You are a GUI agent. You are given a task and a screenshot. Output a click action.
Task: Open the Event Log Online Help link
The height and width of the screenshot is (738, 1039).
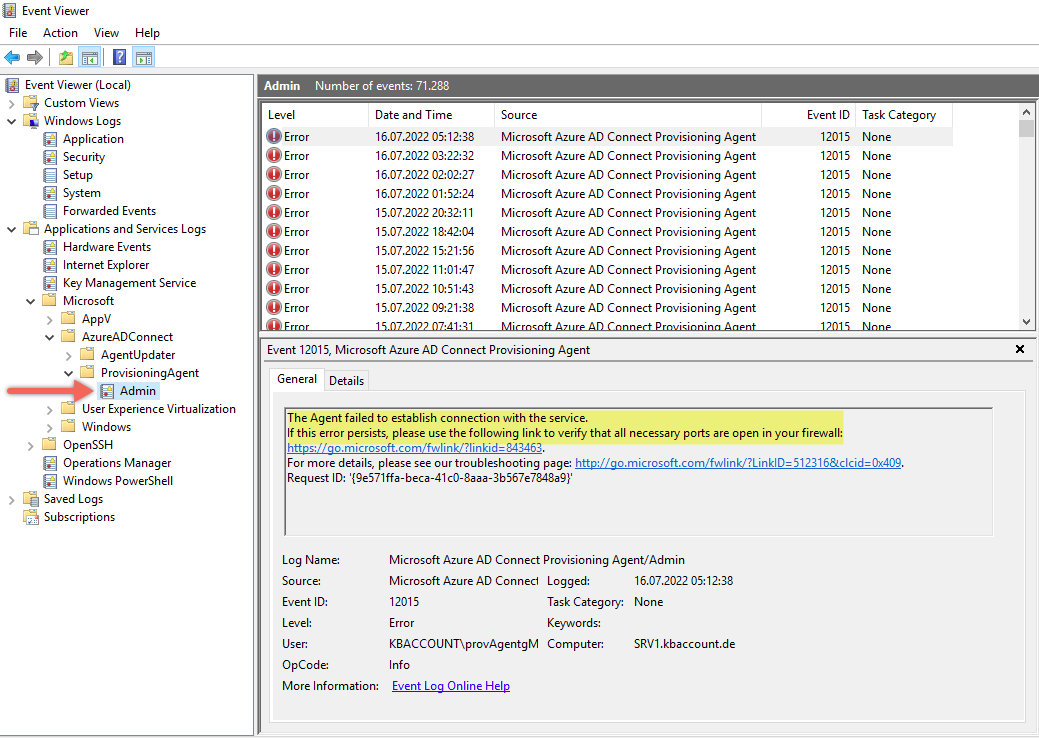coord(451,686)
